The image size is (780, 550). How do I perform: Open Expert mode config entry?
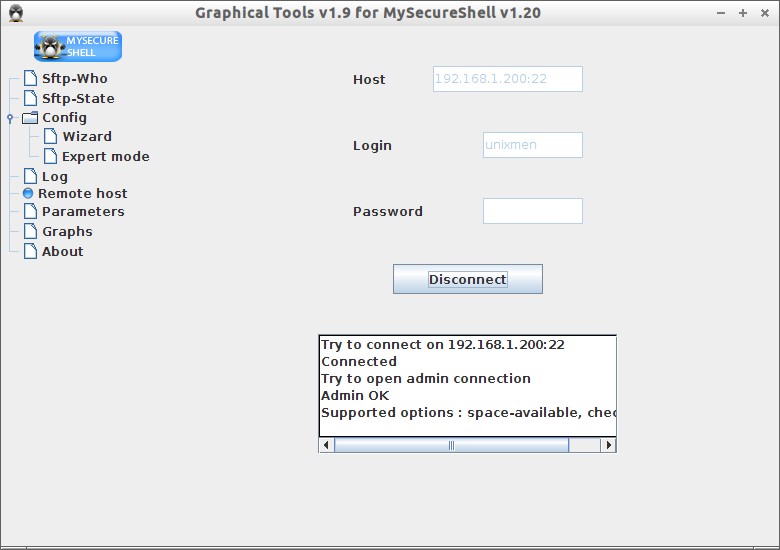pos(105,157)
